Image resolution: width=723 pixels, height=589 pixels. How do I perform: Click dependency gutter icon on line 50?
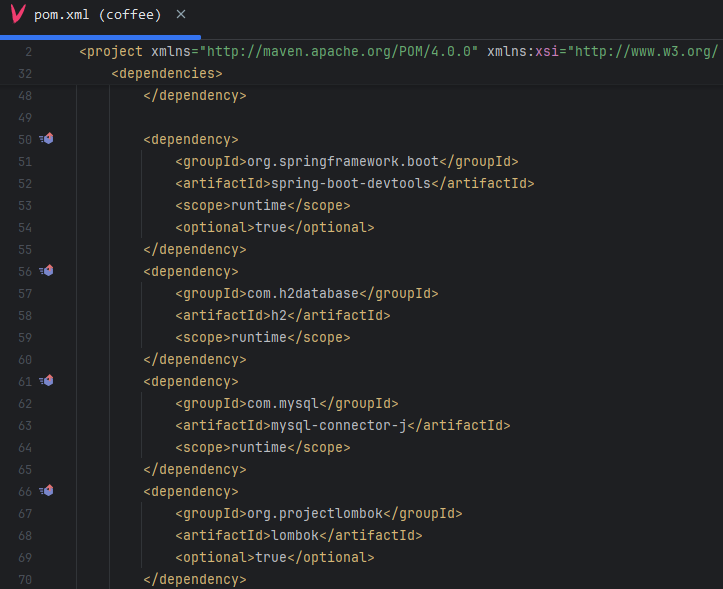(46, 139)
